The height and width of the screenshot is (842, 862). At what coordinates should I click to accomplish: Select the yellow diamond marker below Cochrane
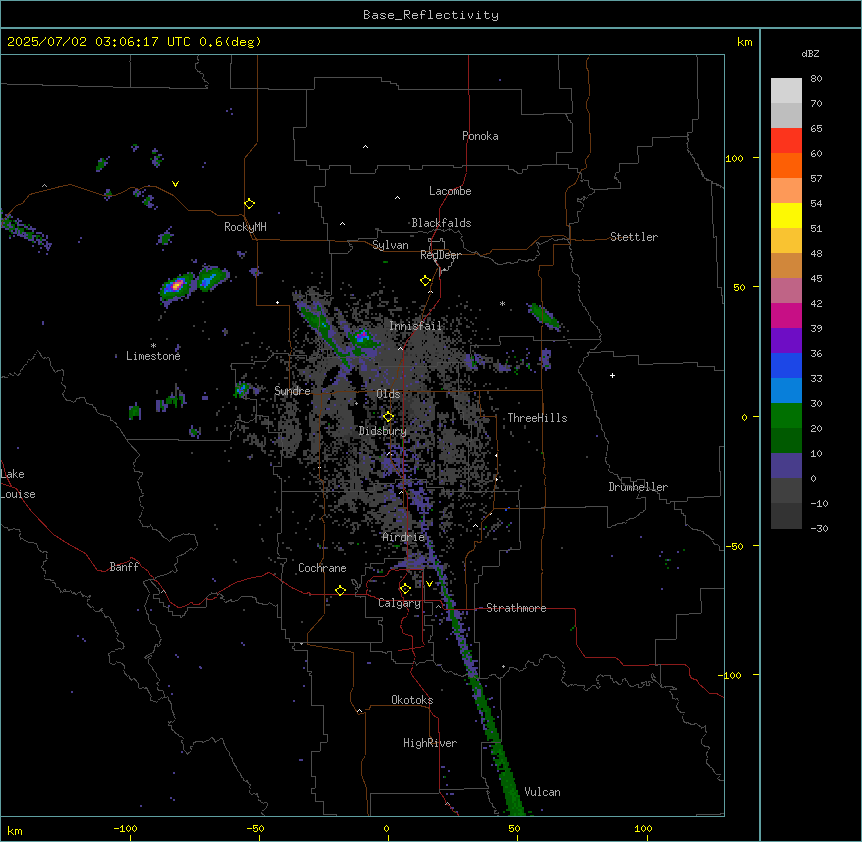(340, 590)
